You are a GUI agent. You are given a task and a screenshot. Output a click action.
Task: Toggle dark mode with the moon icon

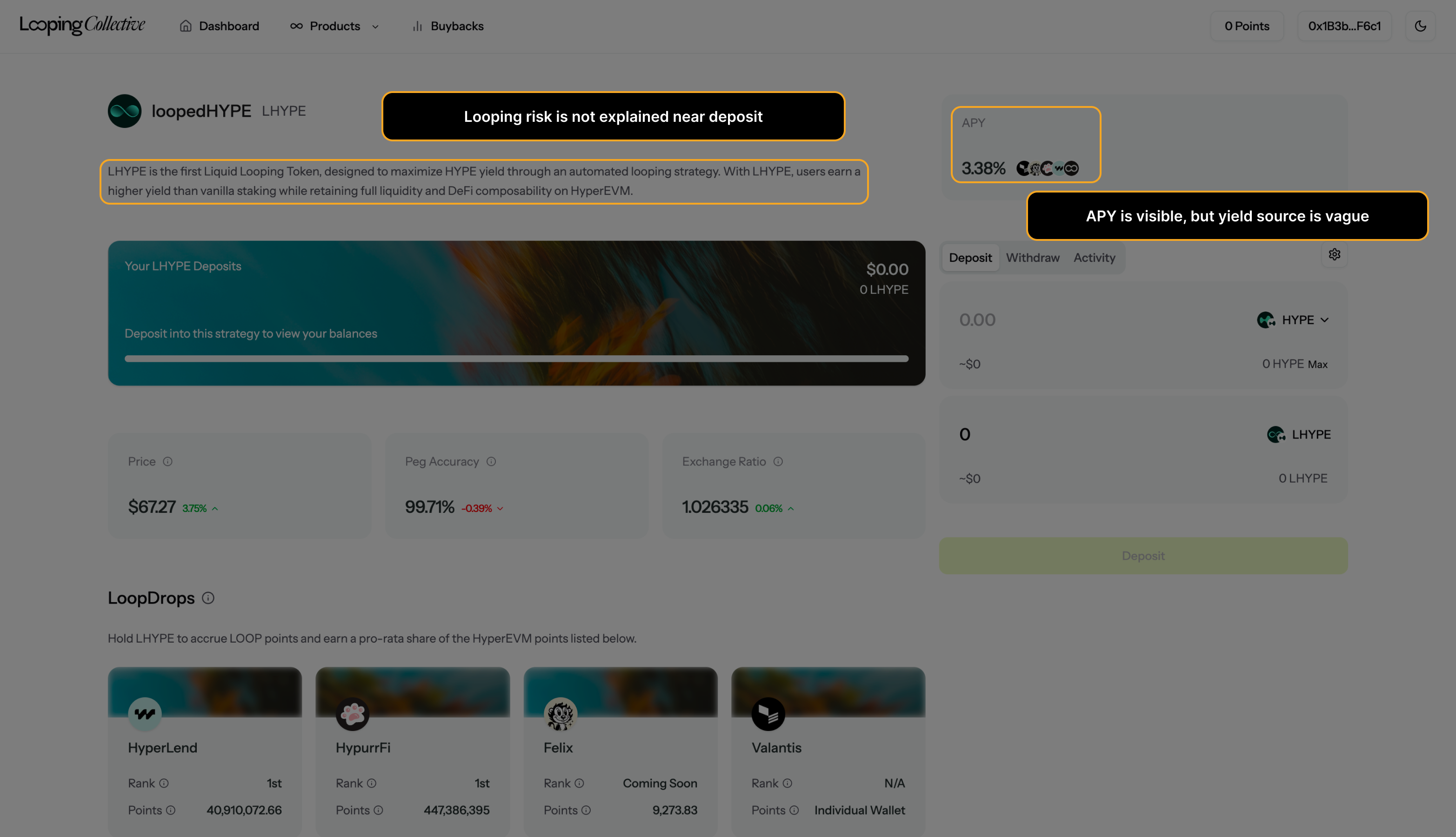pos(1420,26)
